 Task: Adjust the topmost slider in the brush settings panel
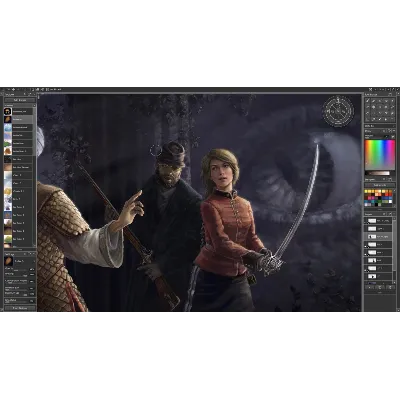(17, 269)
